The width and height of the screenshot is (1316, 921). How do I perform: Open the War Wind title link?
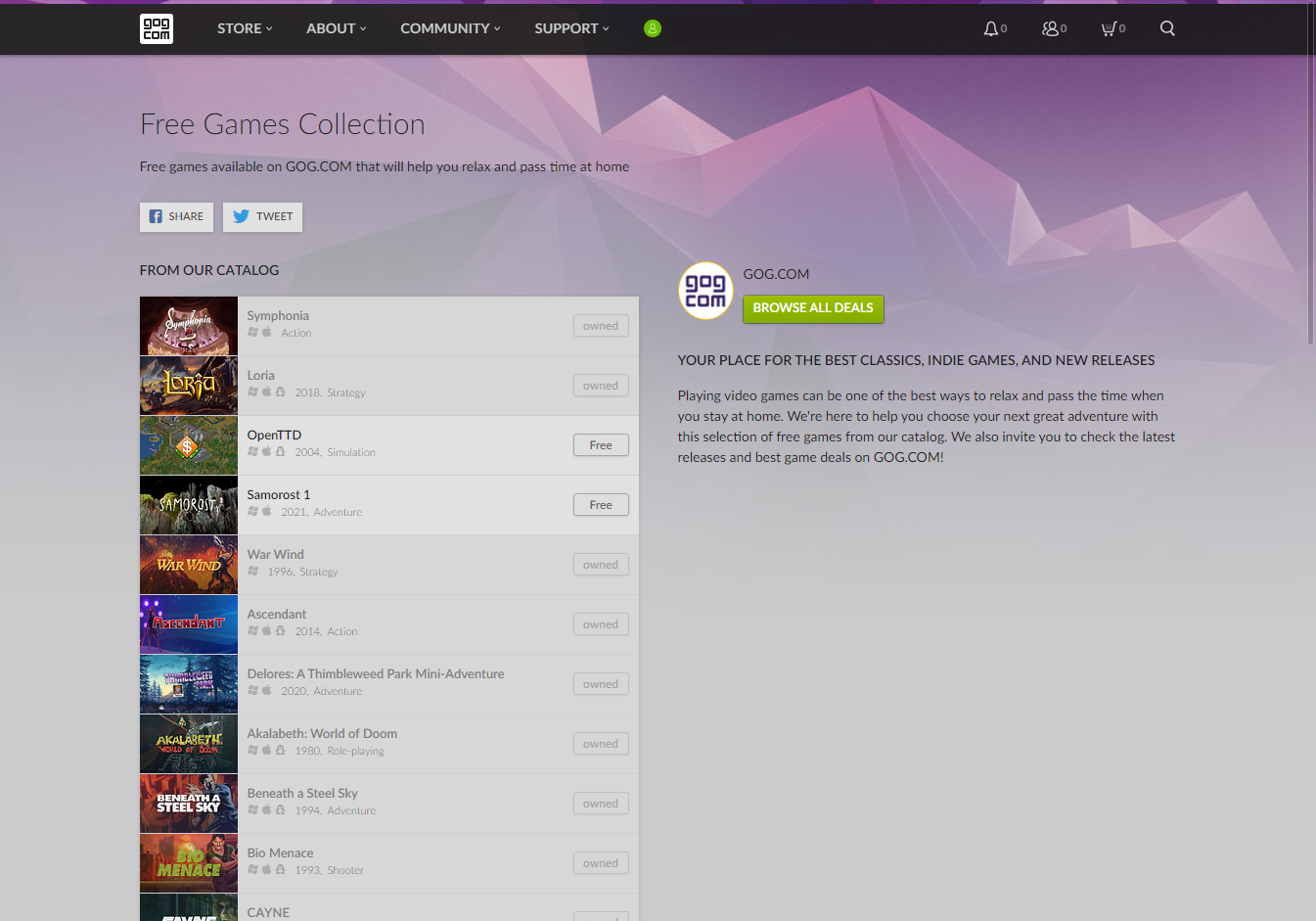tap(275, 554)
